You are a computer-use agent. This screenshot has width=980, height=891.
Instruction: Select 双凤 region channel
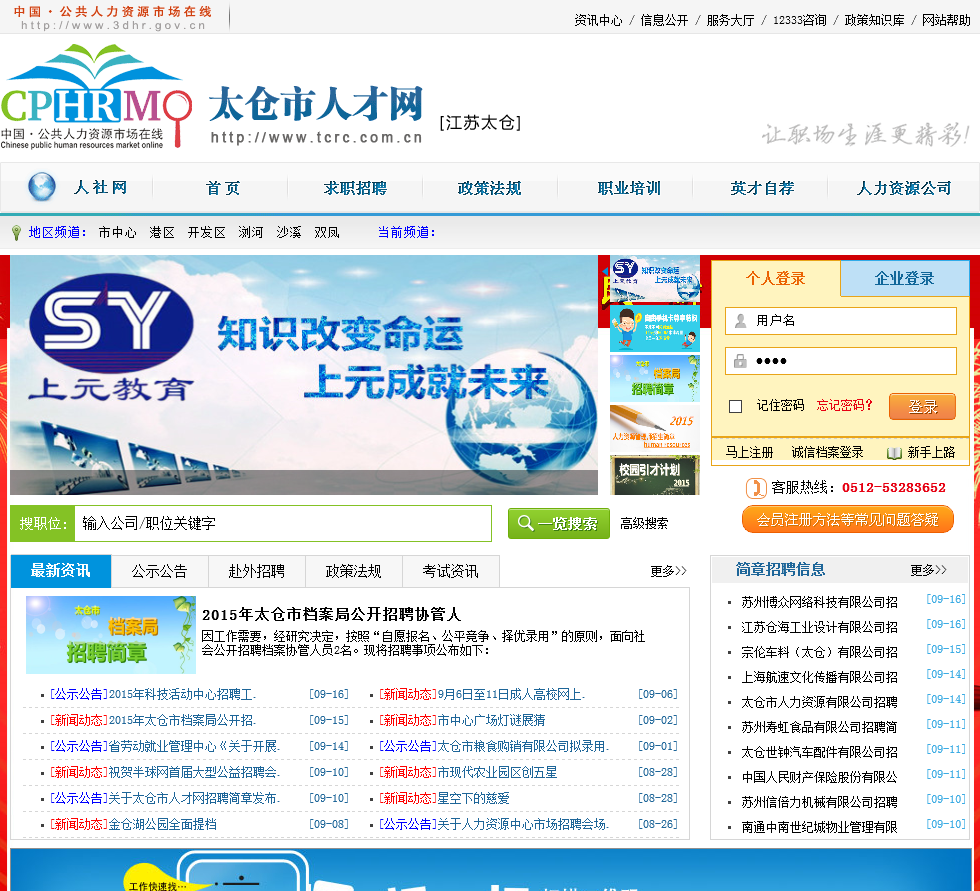(x=327, y=232)
